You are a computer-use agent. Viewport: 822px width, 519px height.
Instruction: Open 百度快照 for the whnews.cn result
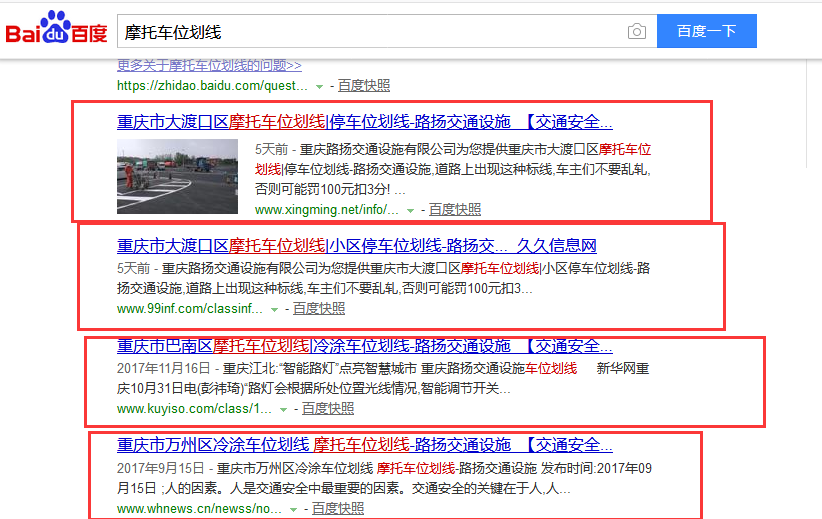coord(338,509)
